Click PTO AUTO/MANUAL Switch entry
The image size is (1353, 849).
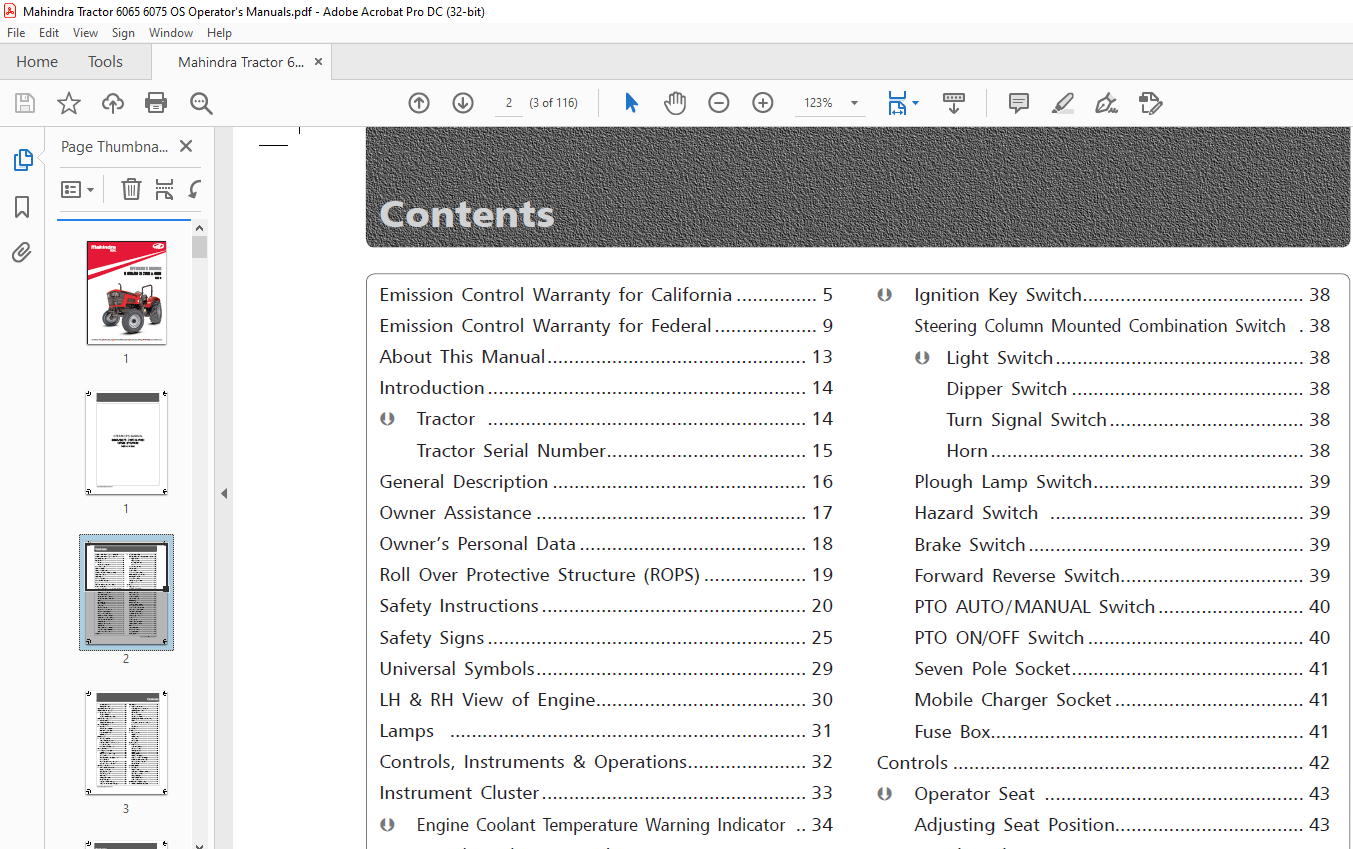pyautogui.click(x=1122, y=607)
